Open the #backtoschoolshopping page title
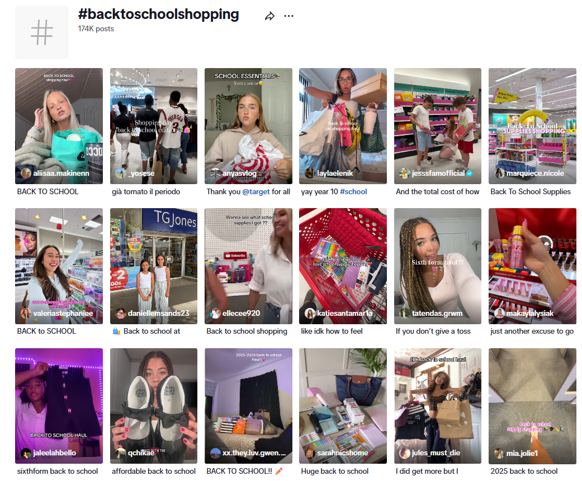Image resolution: width=582 pixels, height=481 pixels. coord(158,14)
